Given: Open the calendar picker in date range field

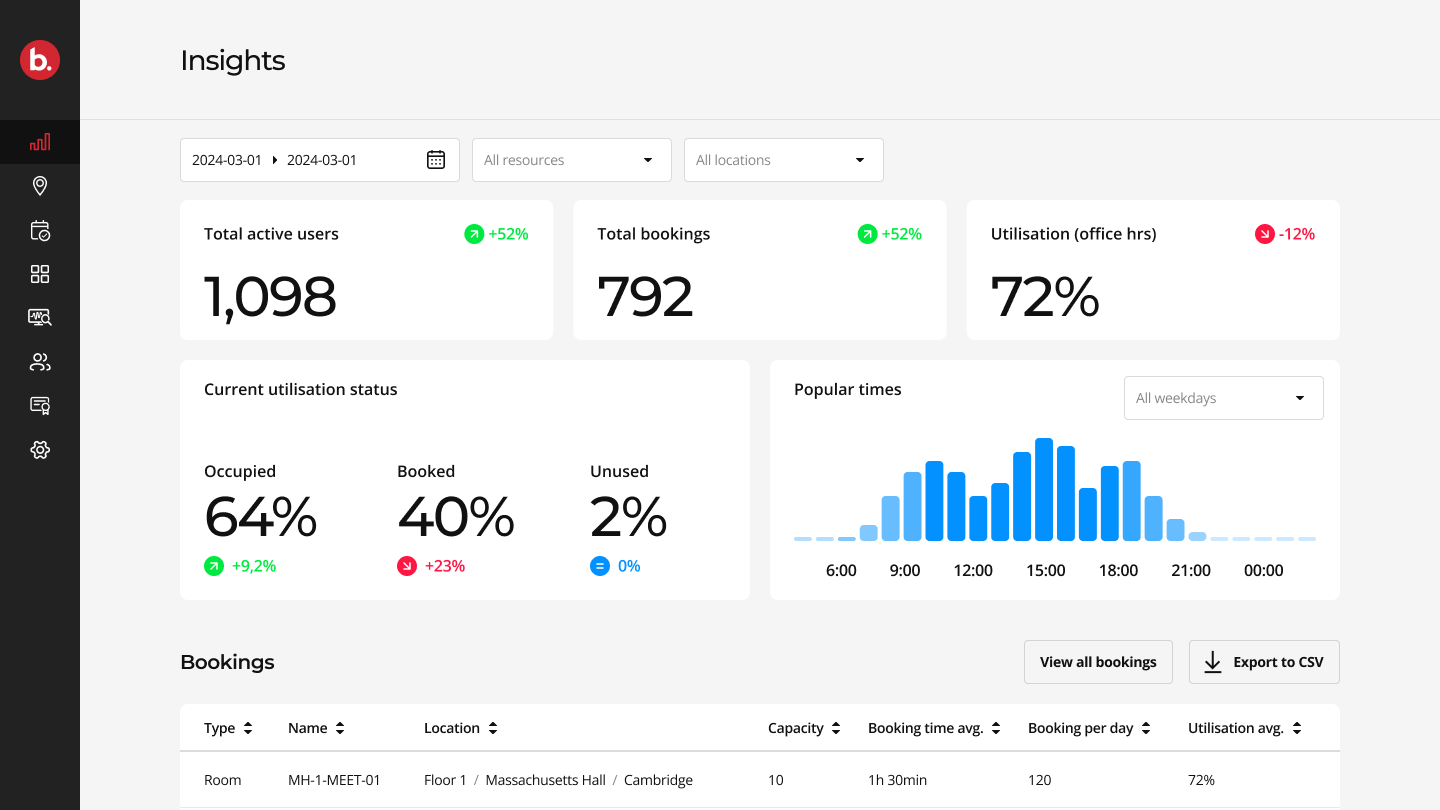Looking at the screenshot, I should point(435,159).
